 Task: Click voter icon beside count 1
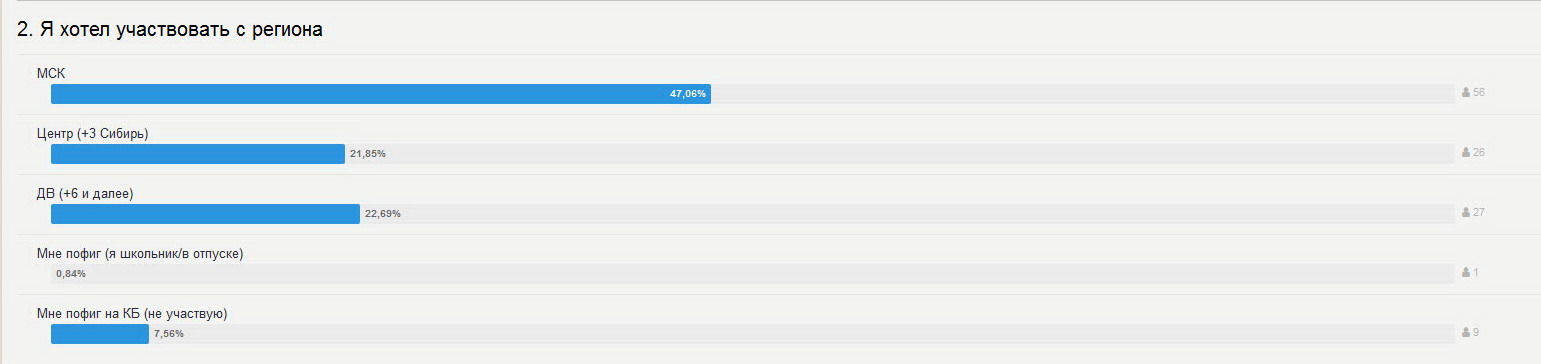pos(1466,273)
